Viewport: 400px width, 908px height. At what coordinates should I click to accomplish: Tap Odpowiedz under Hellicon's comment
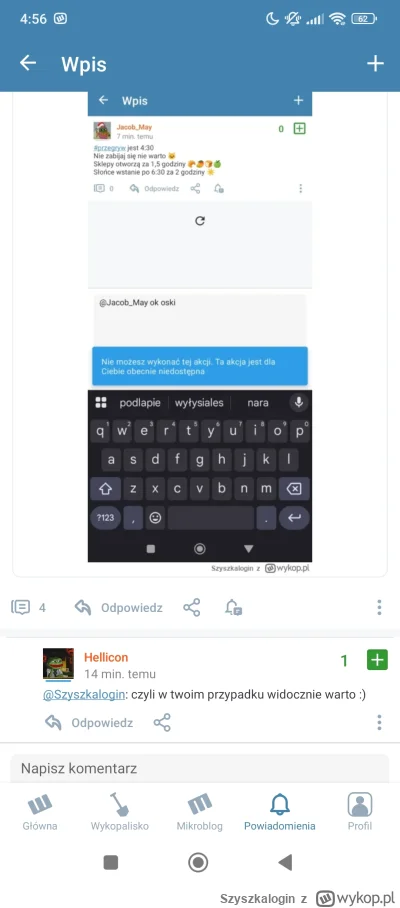click(89, 722)
